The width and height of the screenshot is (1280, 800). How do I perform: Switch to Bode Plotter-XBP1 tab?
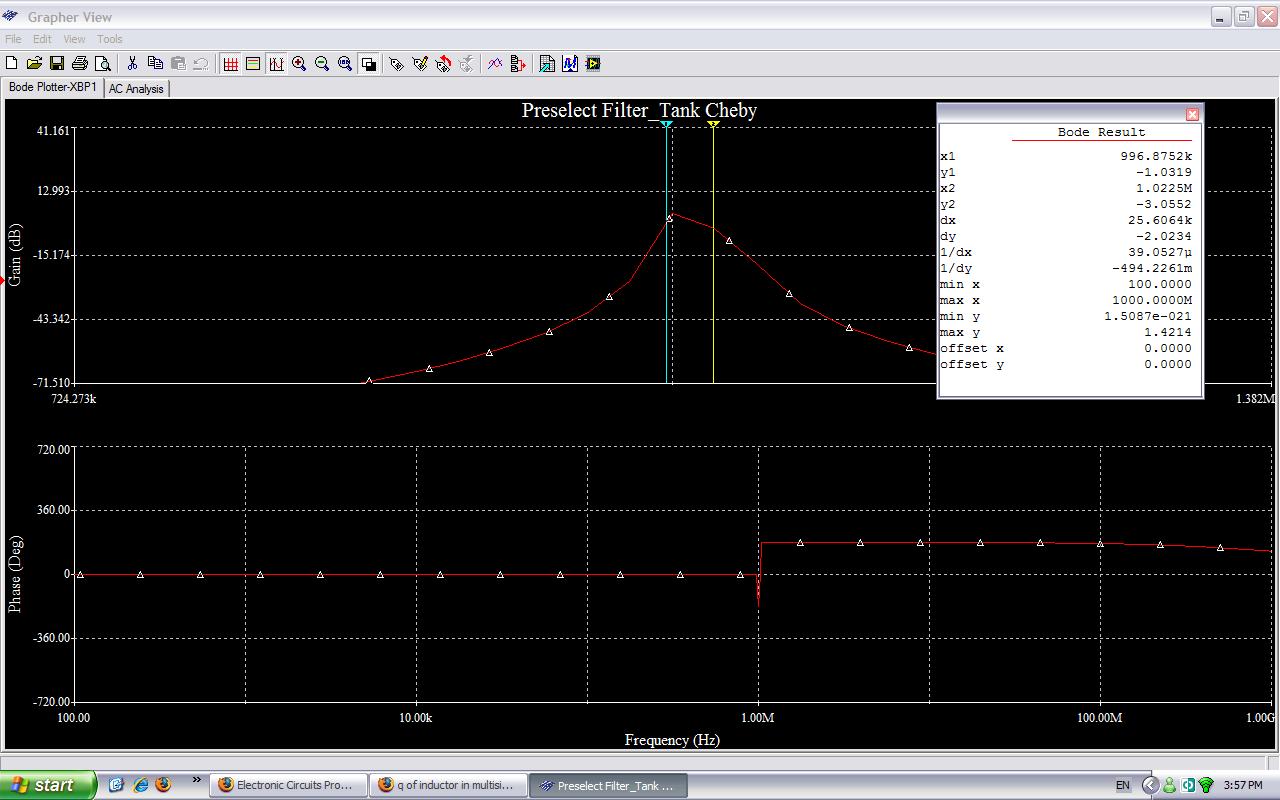point(53,88)
